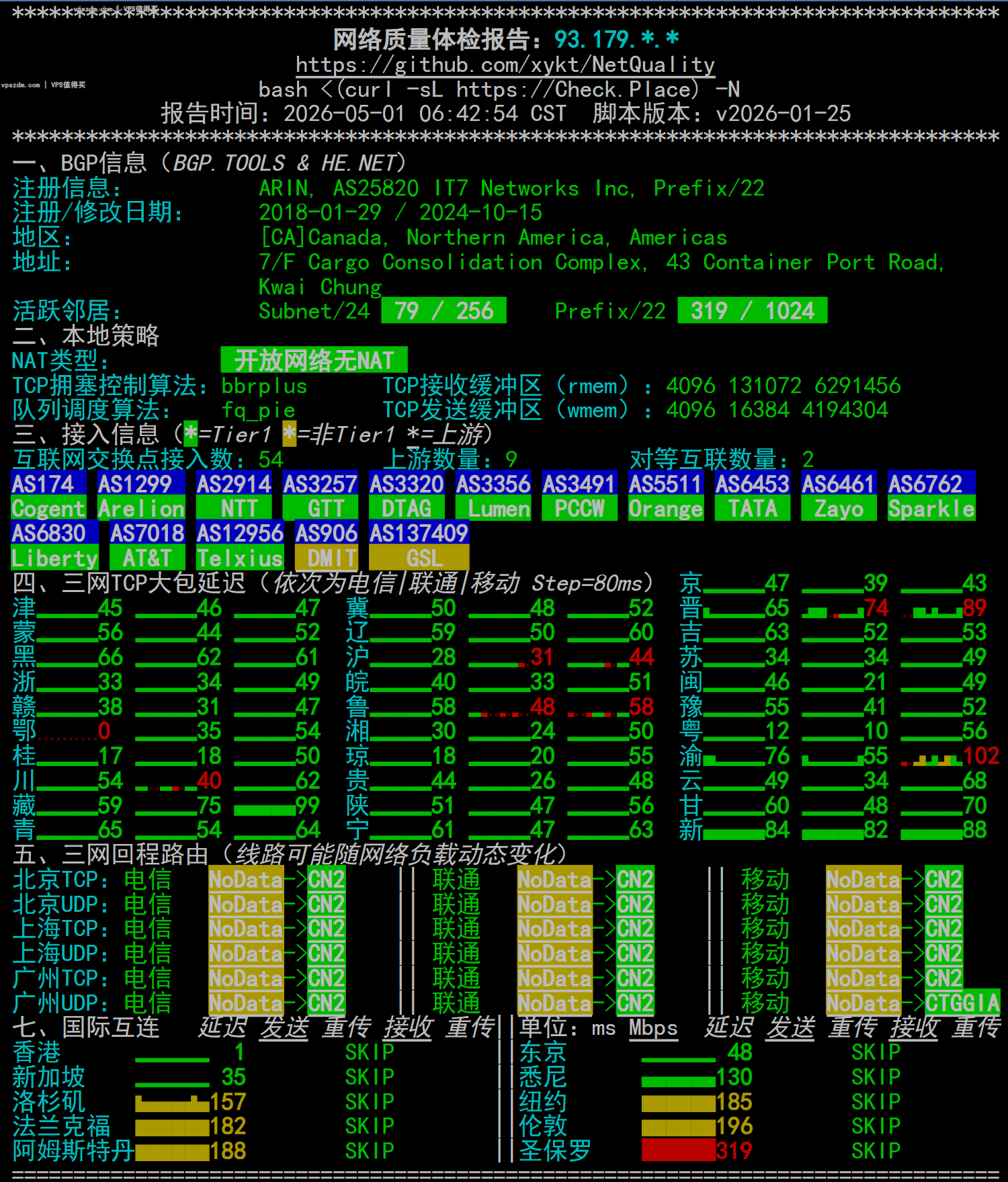Screen dimensions: 1008x1182
Task: Select the AS137409 GSL badge
Action: click(x=419, y=546)
